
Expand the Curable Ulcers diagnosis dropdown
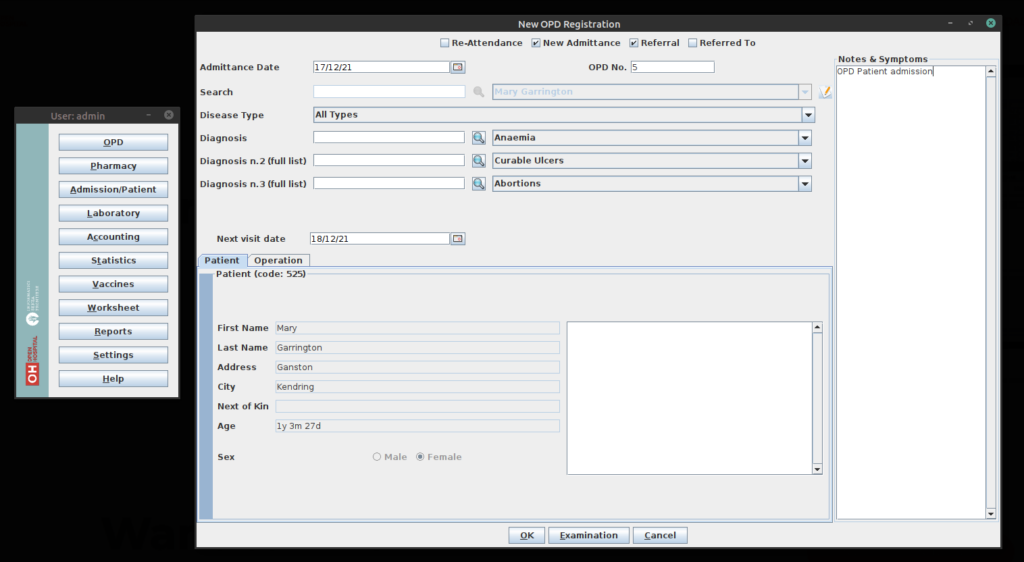804,160
